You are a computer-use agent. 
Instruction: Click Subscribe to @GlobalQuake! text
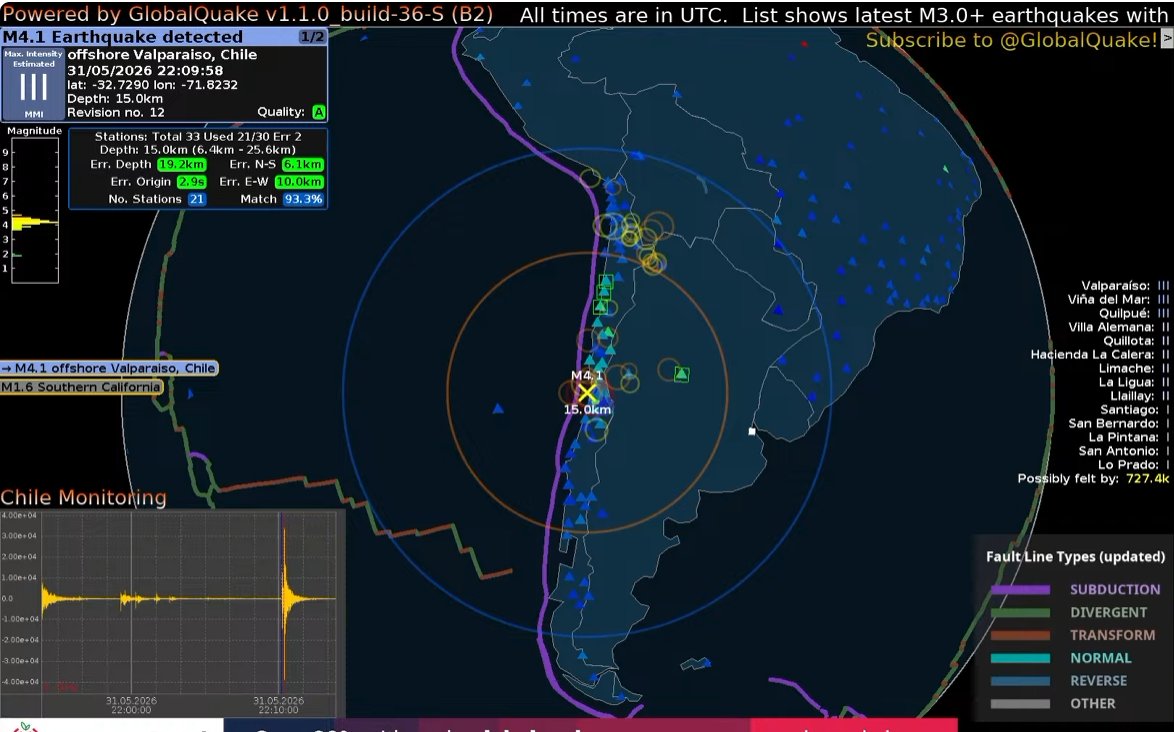(x=1012, y=40)
